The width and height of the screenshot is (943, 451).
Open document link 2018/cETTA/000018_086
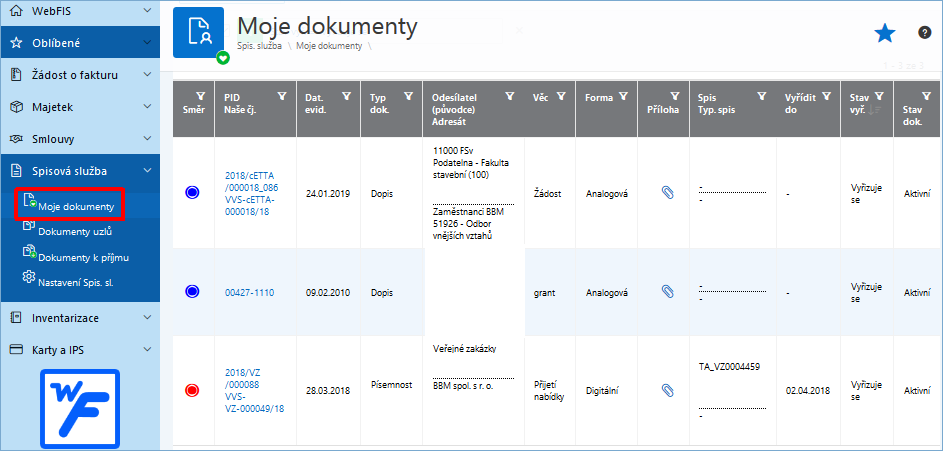point(251,193)
